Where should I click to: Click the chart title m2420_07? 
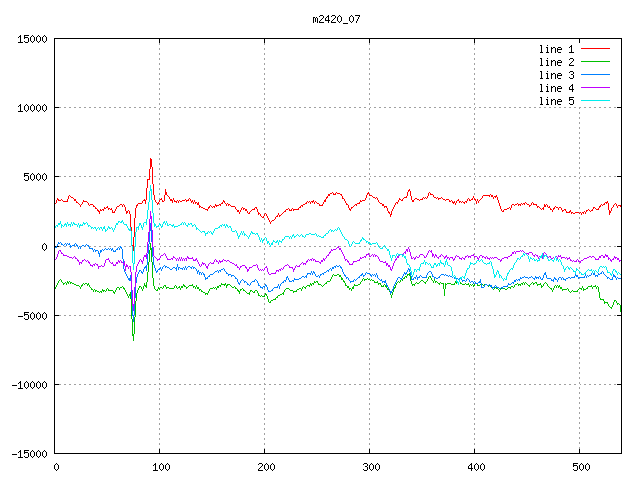336,19
